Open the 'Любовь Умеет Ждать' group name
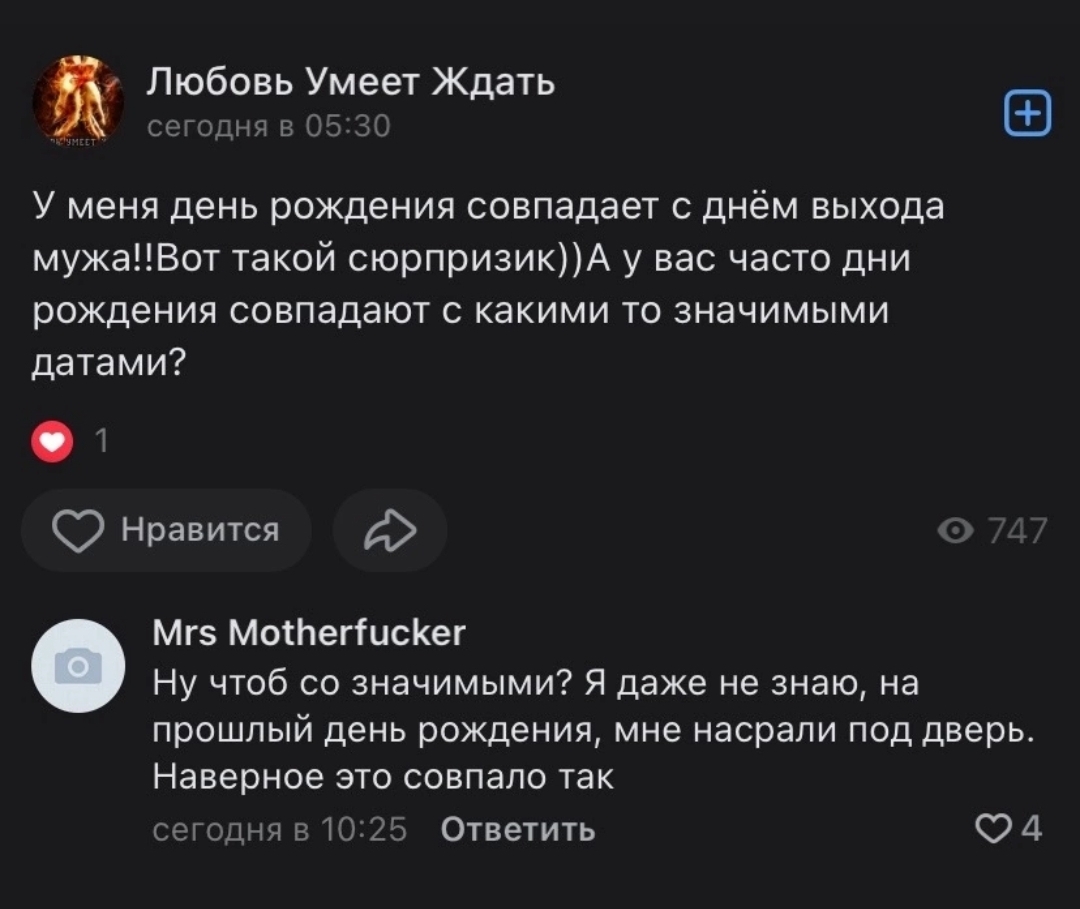Viewport: 1080px width, 909px height. tap(350, 82)
